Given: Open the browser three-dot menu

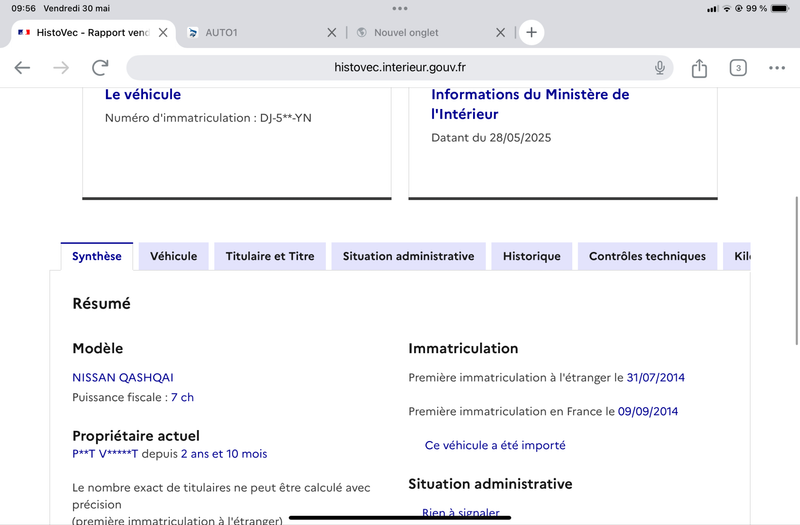Looking at the screenshot, I should click(x=777, y=68).
